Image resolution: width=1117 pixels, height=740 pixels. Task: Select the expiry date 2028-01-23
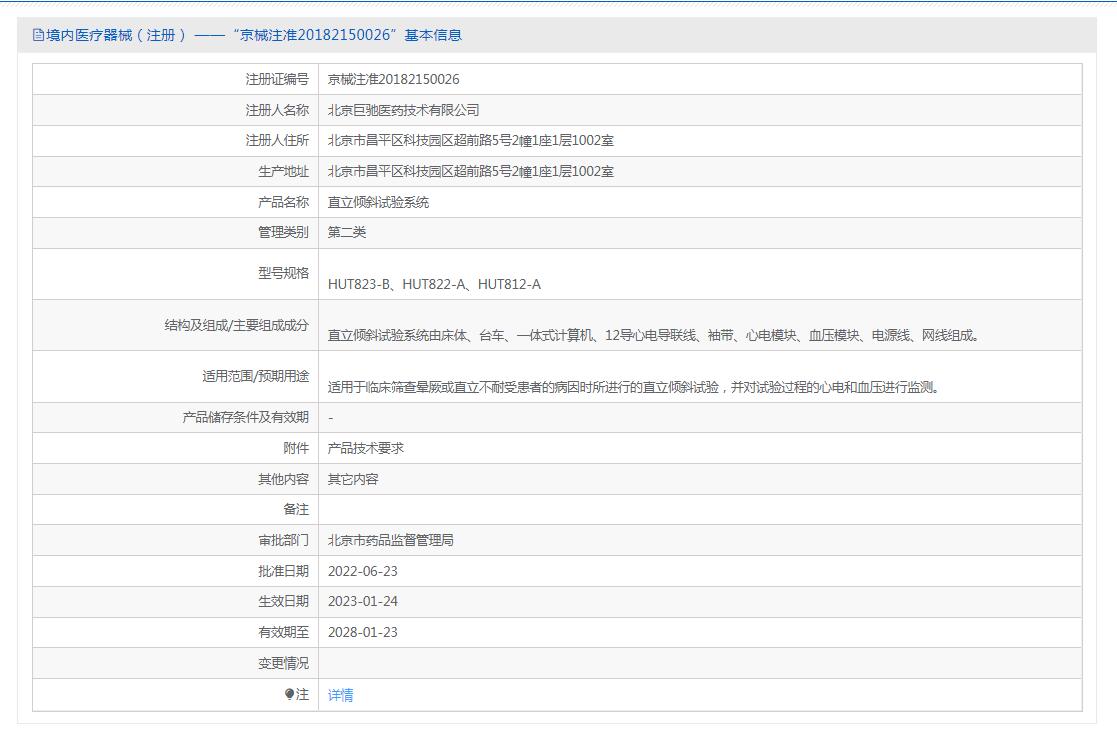point(362,632)
